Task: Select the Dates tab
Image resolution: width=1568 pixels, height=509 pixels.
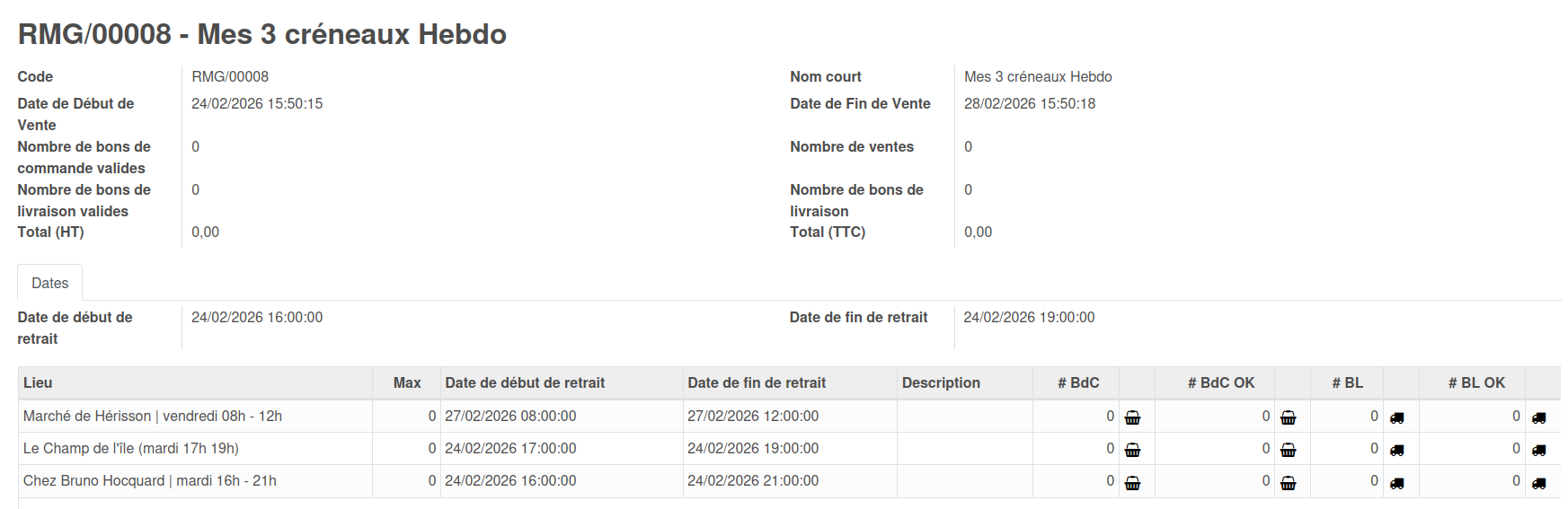Action: click(50, 284)
